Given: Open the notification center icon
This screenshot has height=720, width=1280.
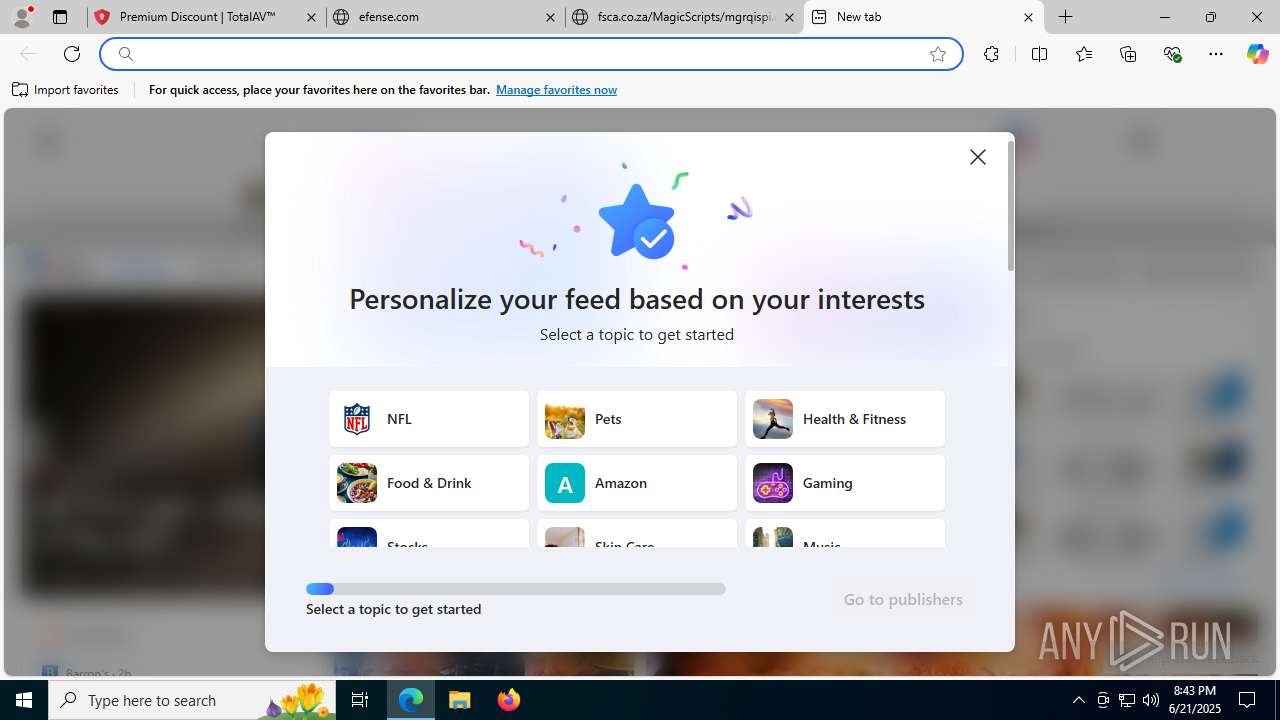Looking at the screenshot, I should pos(1247,700).
